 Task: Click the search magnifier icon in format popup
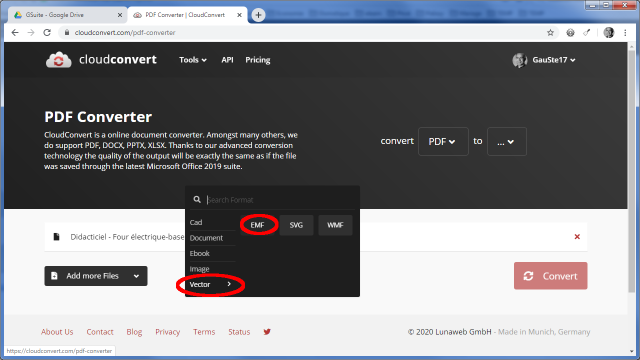pos(197,200)
